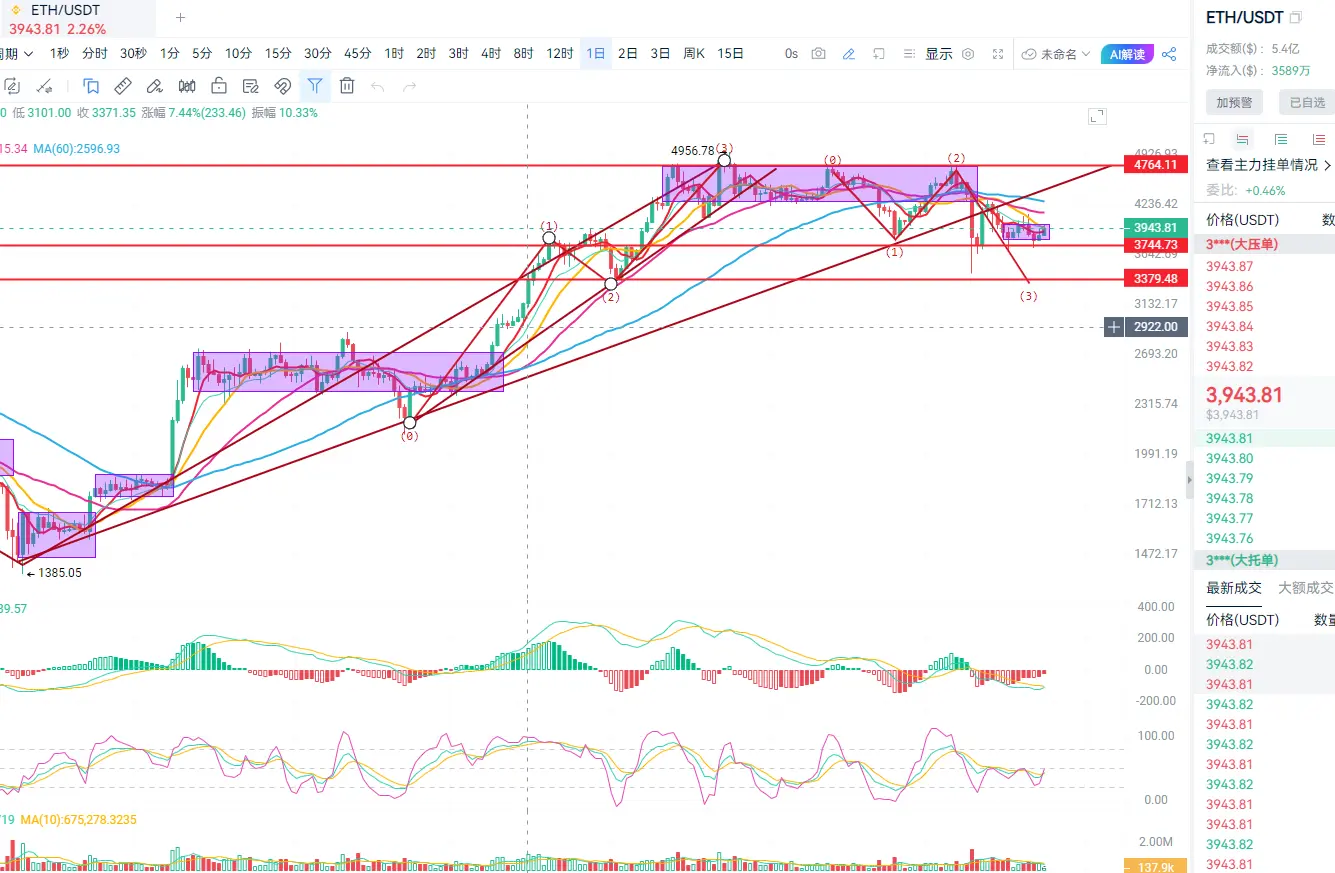
Task: Toggle the 已自选 favorite button
Action: (x=1307, y=102)
